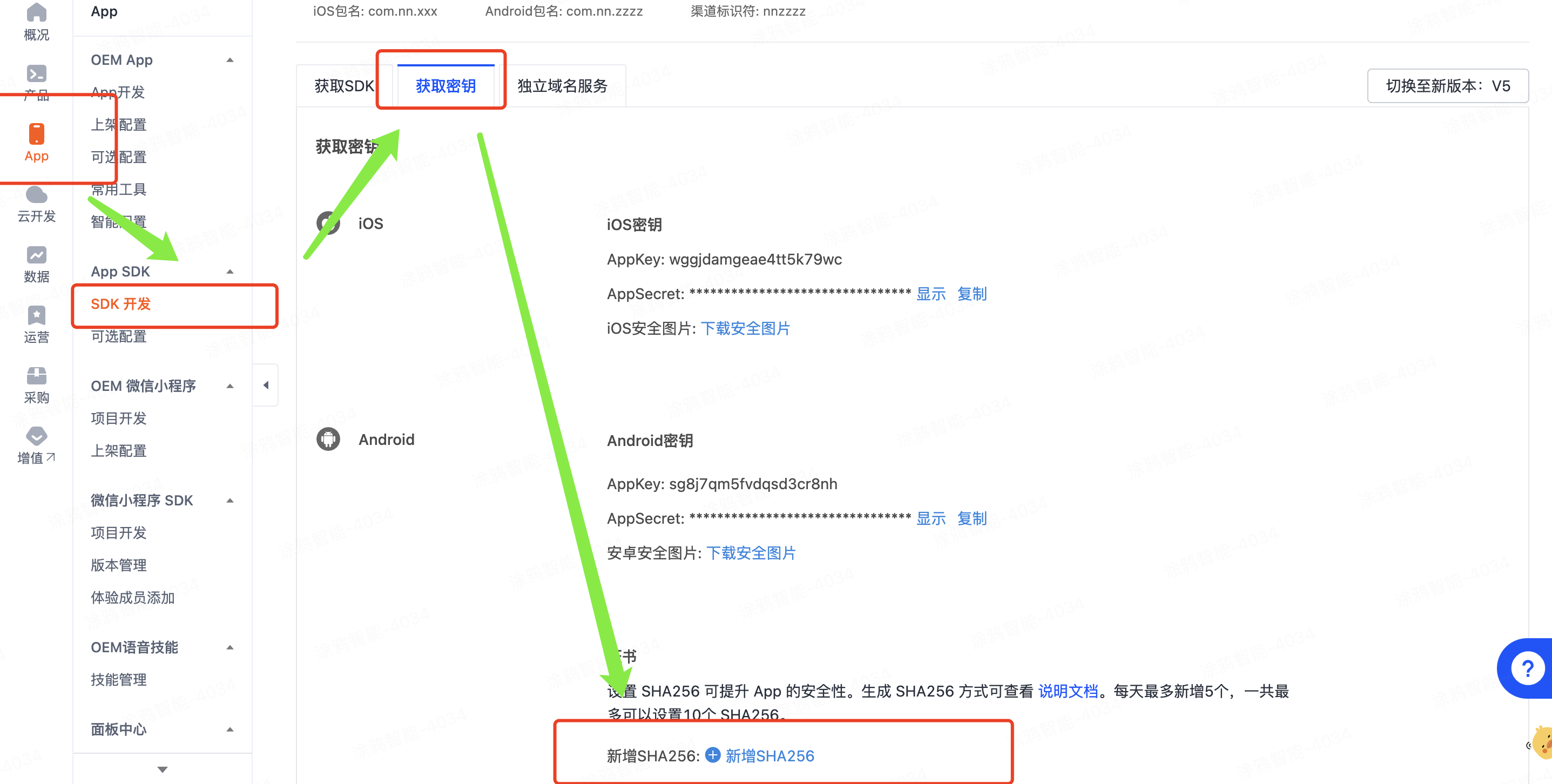Collapse the App SDK section arrow
The height and width of the screenshot is (784, 1552).
tap(230, 272)
